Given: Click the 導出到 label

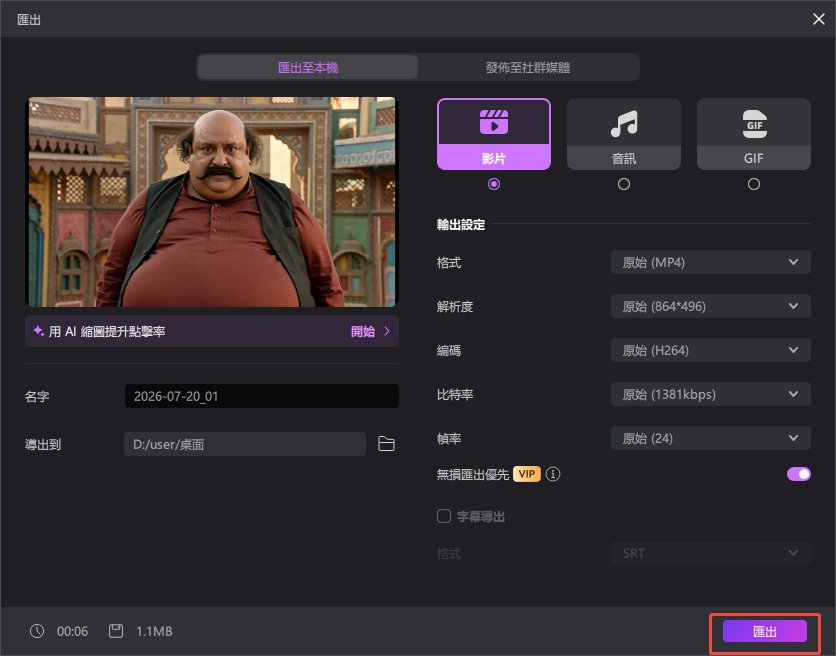Looking at the screenshot, I should pos(43,444).
